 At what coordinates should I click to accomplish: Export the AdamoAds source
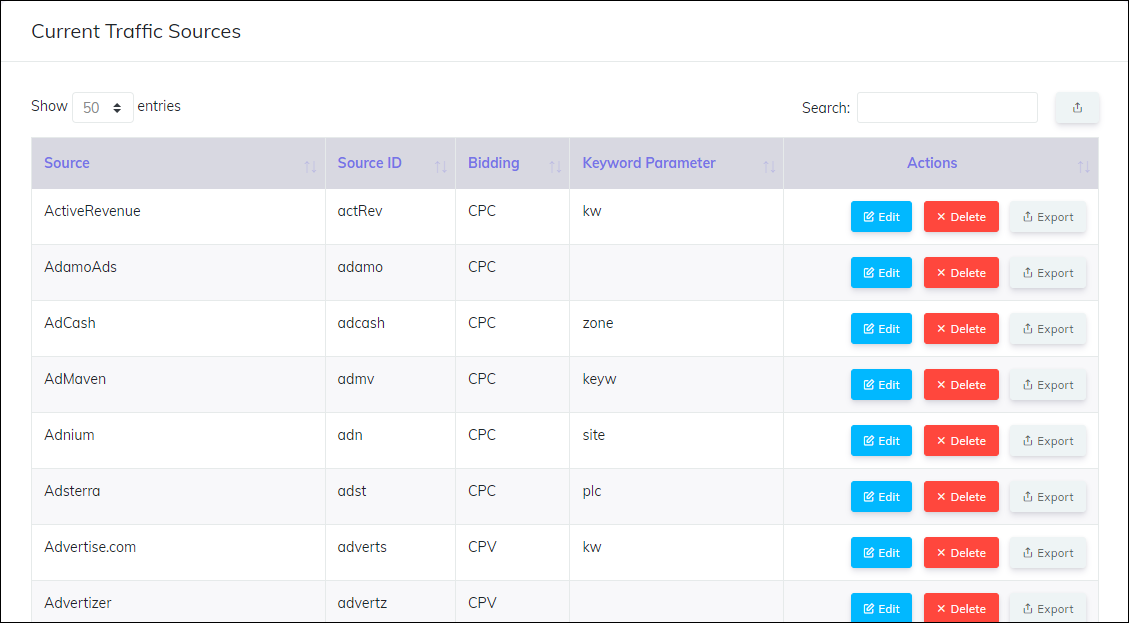pyautogui.click(x=1048, y=273)
